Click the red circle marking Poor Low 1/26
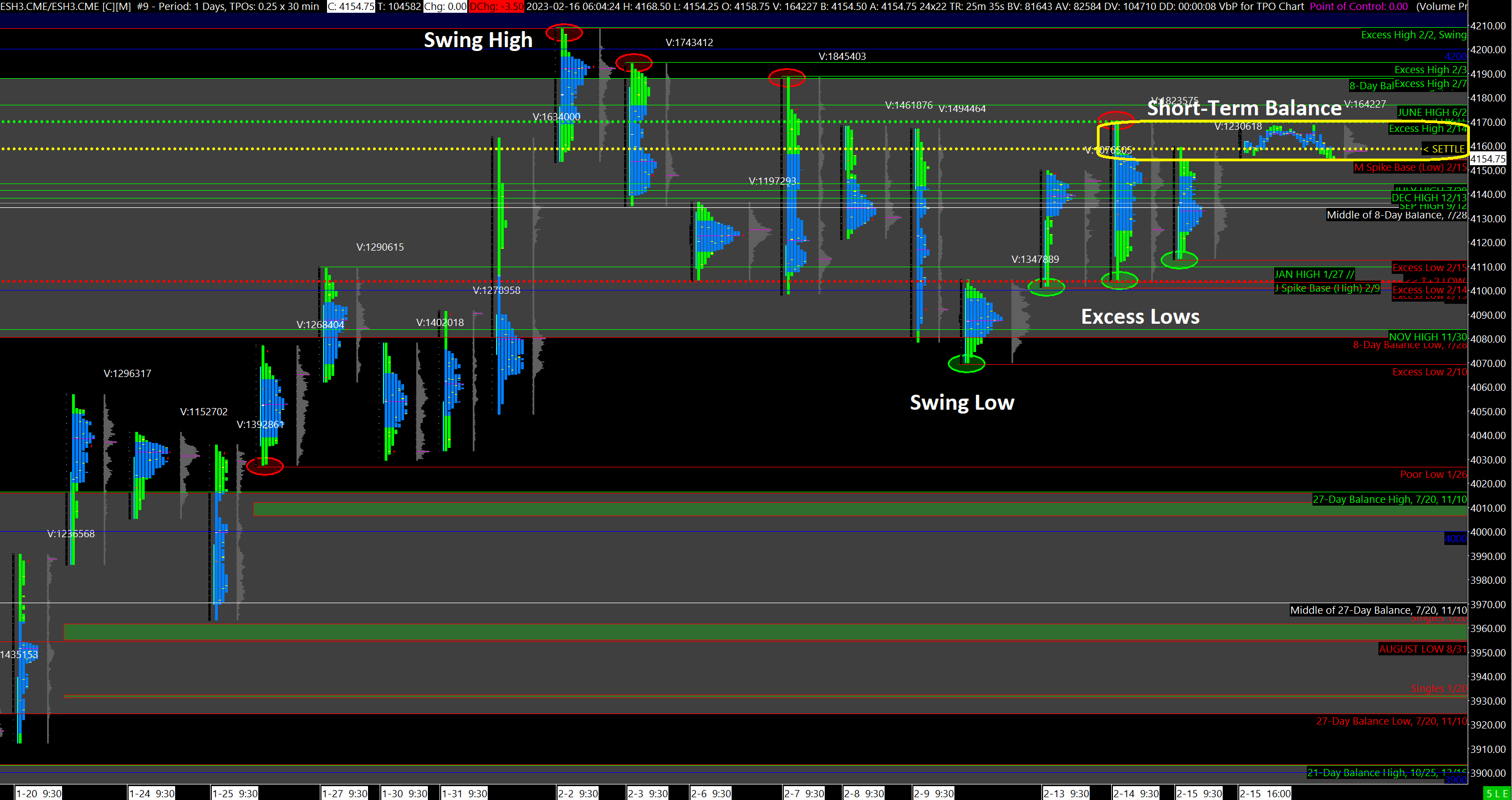 [265, 466]
